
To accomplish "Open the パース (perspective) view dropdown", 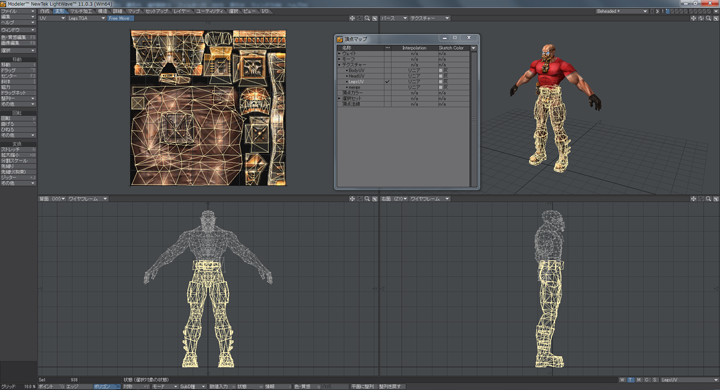I will click(394, 18).
